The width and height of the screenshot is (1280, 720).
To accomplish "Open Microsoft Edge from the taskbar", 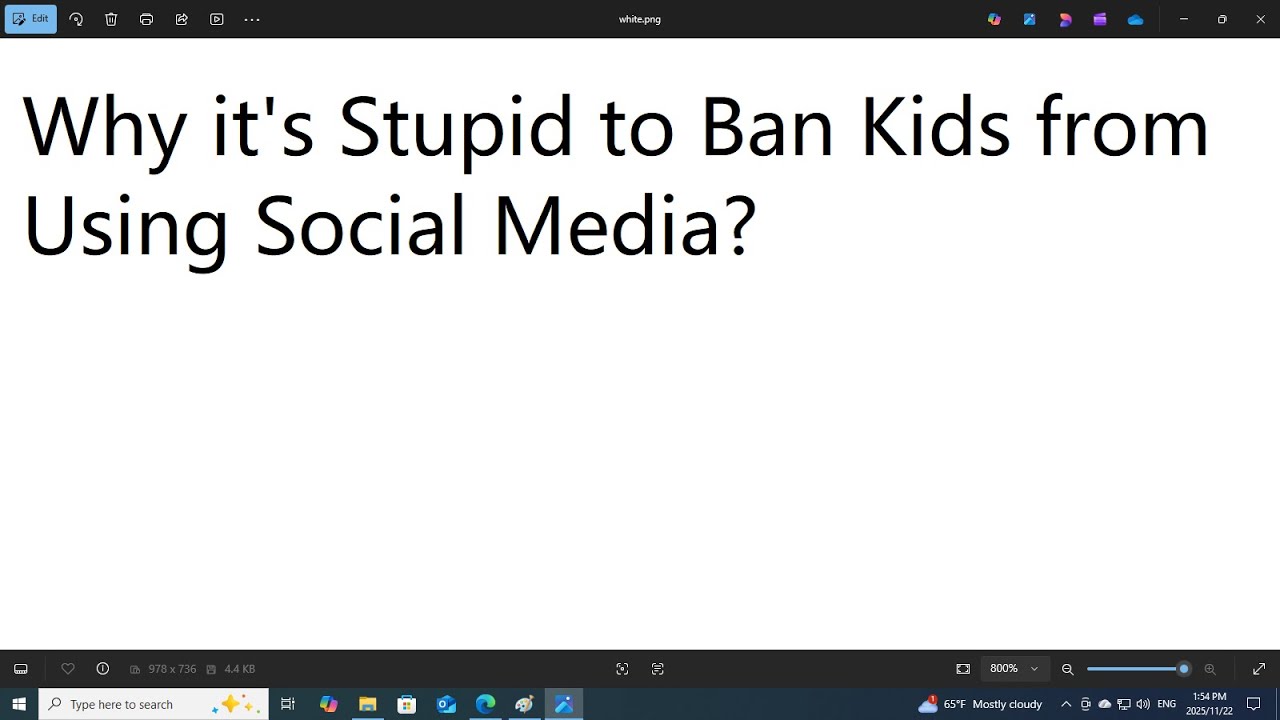I will [x=485, y=704].
